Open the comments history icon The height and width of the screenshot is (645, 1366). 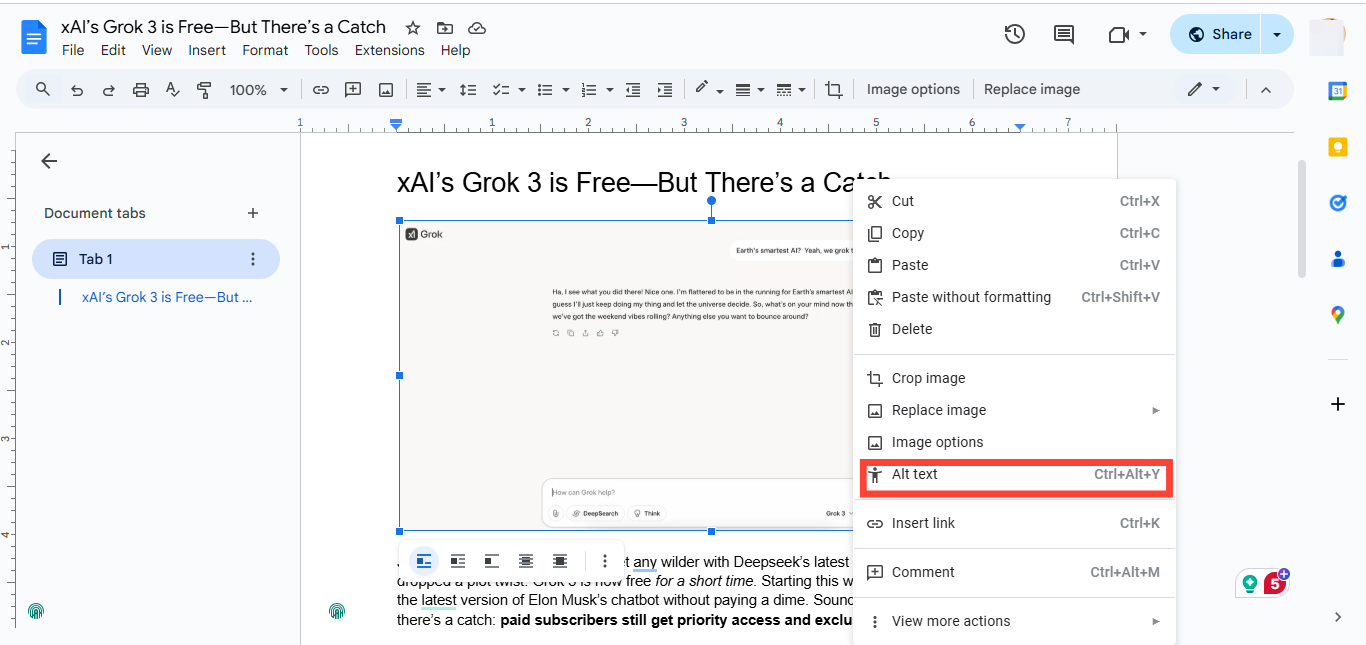click(x=1064, y=34)
